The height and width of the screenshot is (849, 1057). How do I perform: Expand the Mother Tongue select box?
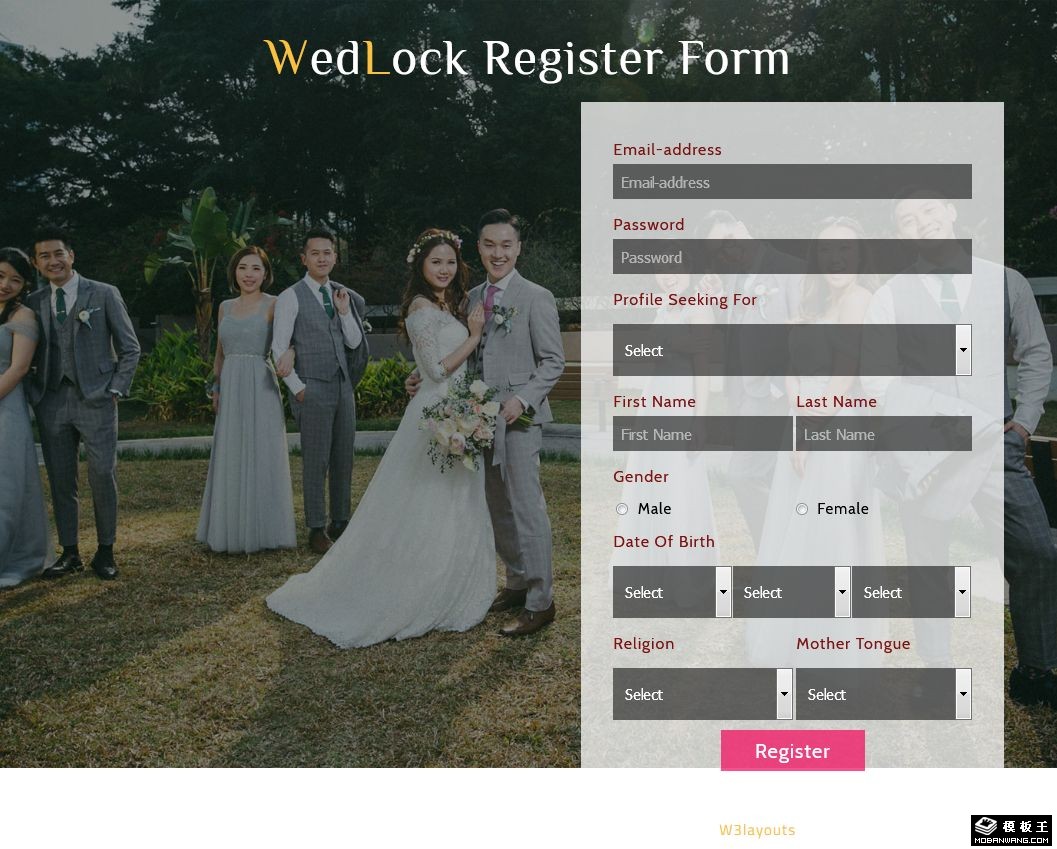pyautogui.click(x=884, y=694)
